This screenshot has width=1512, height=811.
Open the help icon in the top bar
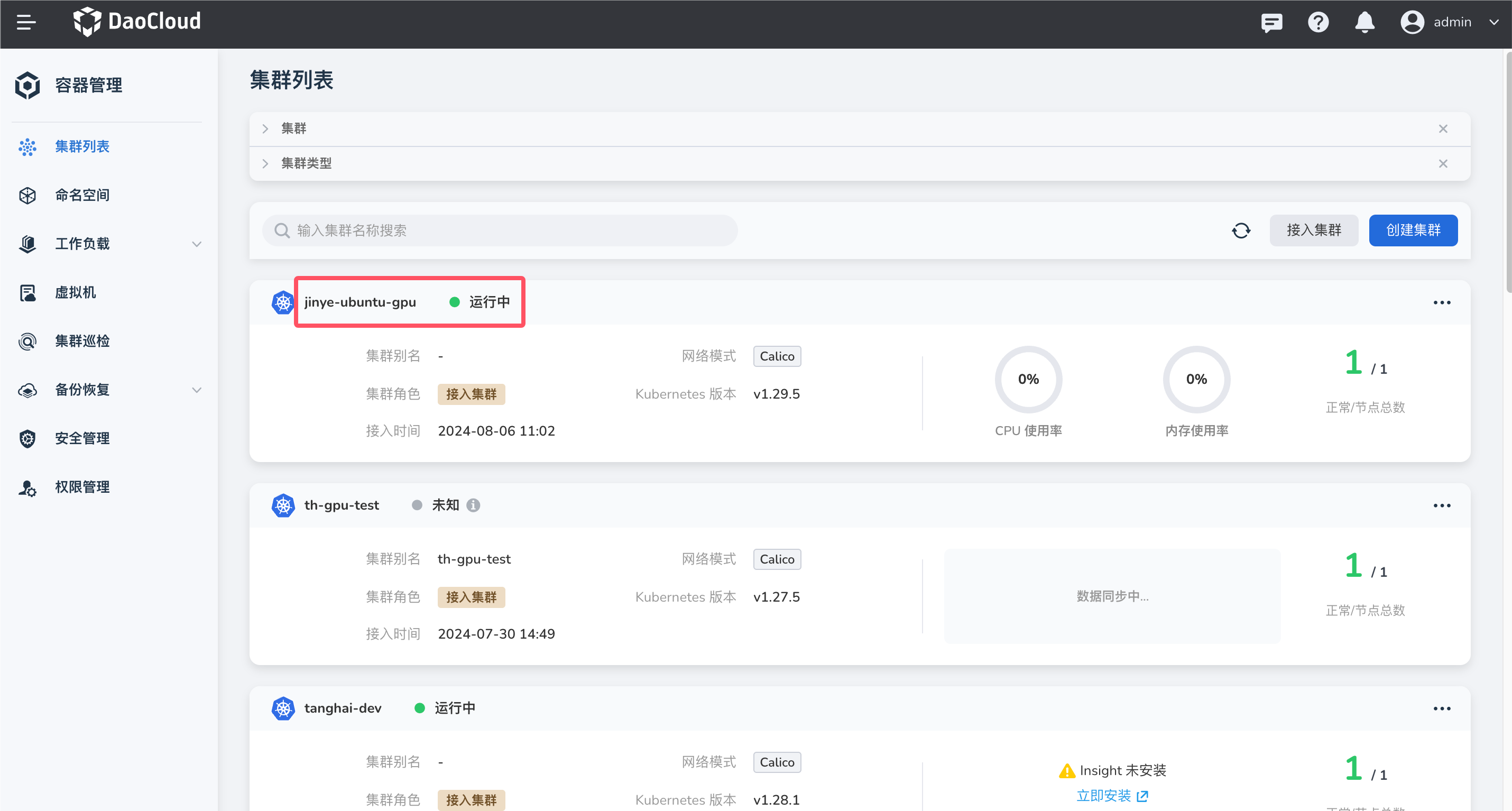1318,22
